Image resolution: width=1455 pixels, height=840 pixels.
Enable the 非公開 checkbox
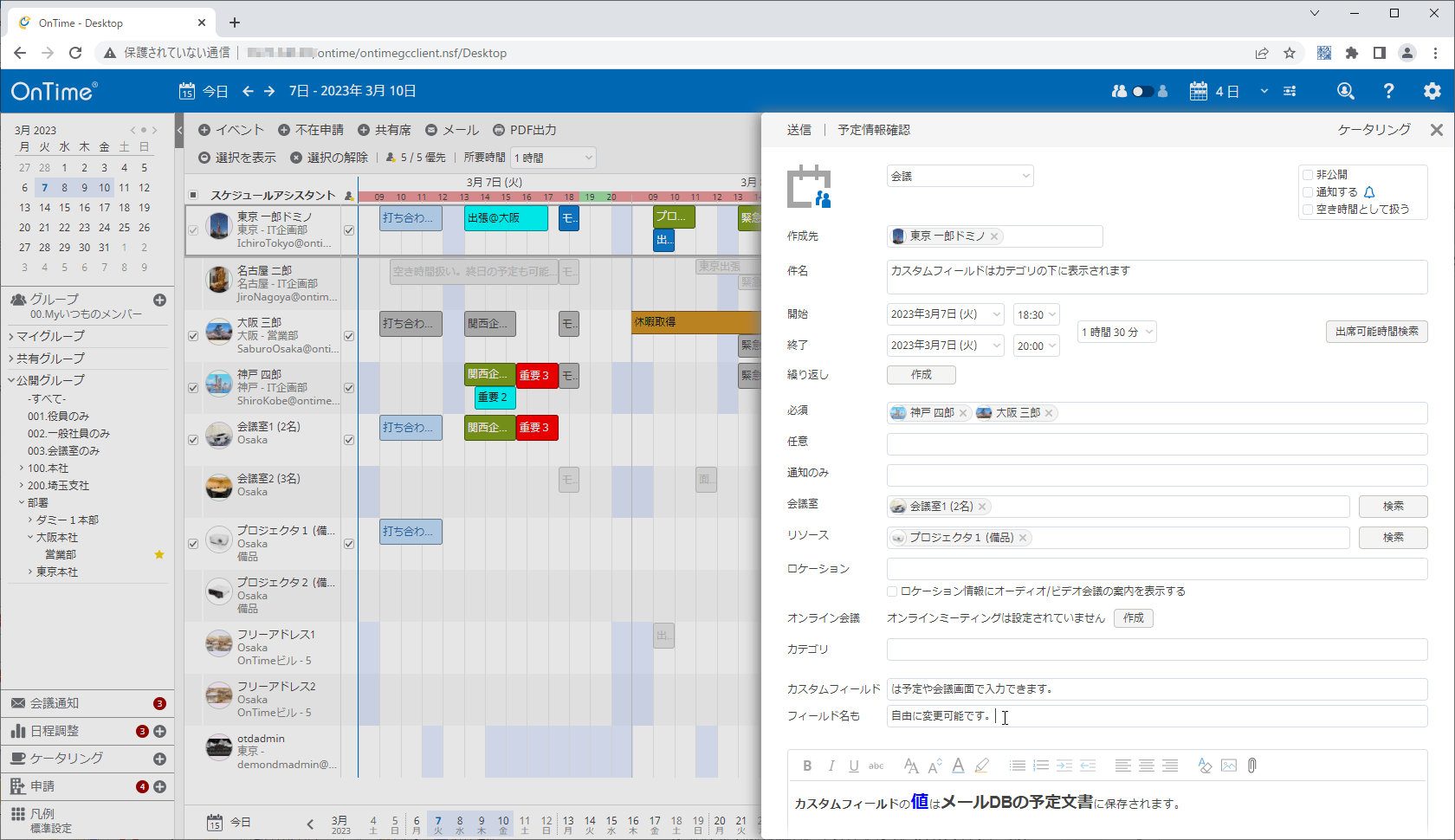click(x=1308, y=175)
